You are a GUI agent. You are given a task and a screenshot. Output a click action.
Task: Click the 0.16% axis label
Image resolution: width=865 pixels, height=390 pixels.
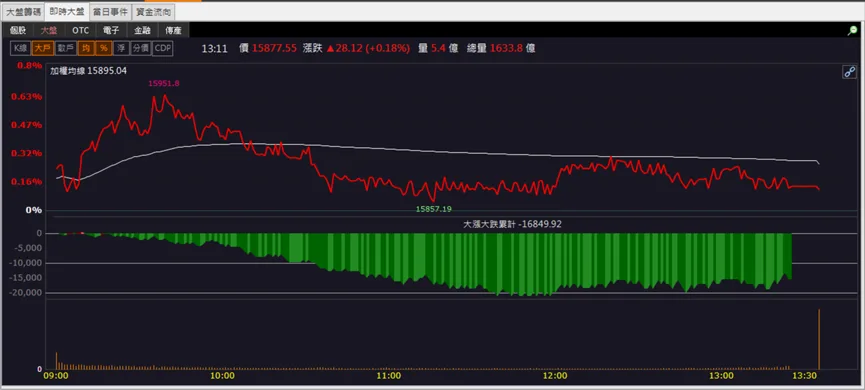click(26, 181)
